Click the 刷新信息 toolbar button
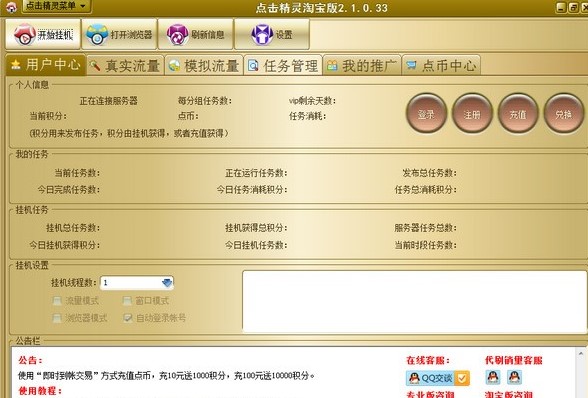Image resolution: width=588 pixels, height=398 pixels. click(x=195, y=35)
